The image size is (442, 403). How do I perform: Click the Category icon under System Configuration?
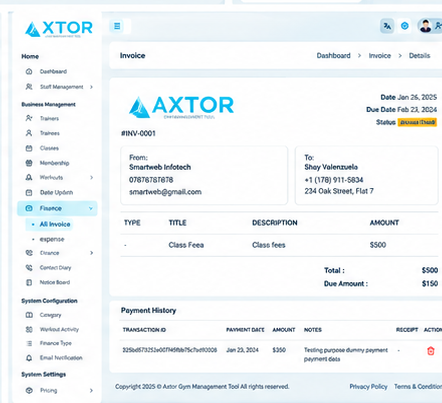pos(29,315)
